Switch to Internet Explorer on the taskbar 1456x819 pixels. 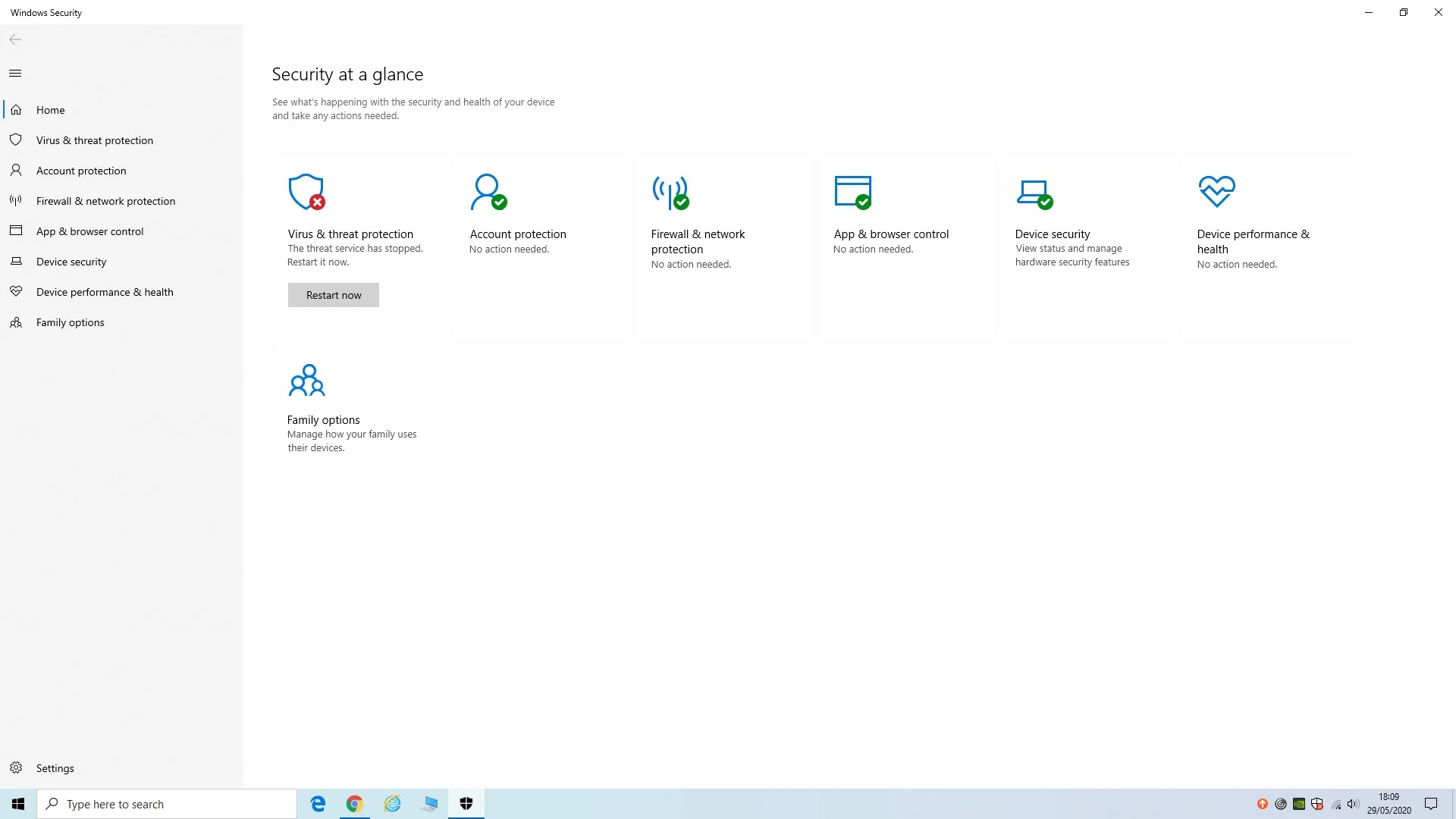click(x=392, y=804)
